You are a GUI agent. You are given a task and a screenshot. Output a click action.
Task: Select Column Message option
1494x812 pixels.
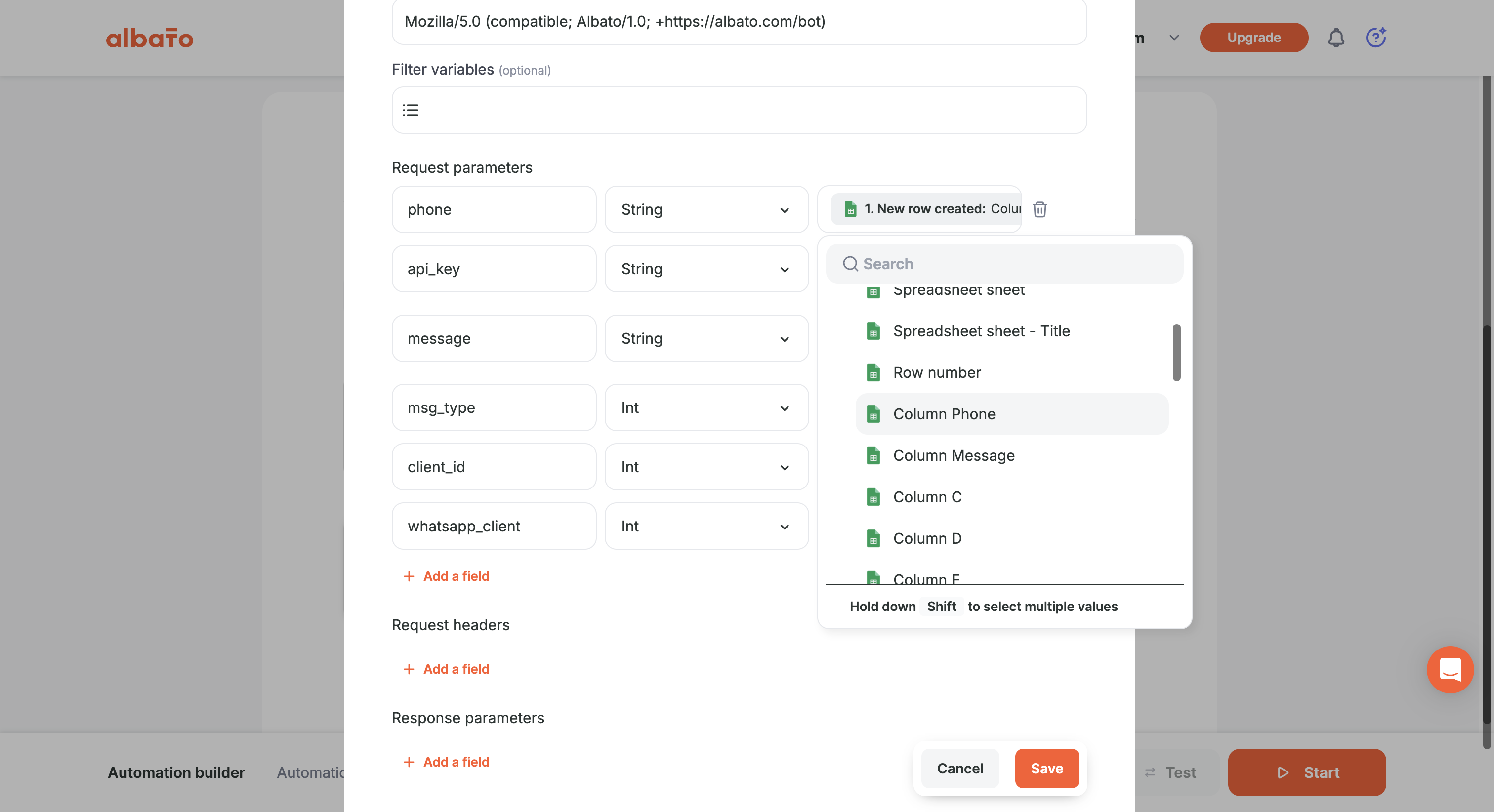tap(1011, 456)
